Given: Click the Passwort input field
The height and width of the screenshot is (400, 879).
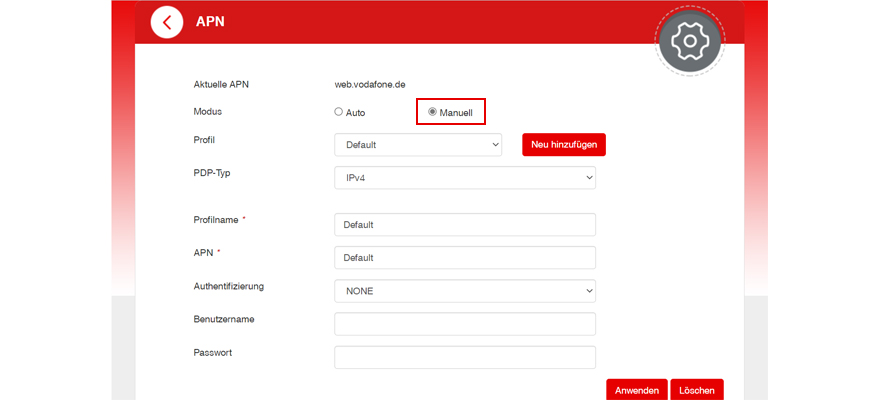Looking at the screenshot, I should (x=465, y=357).
